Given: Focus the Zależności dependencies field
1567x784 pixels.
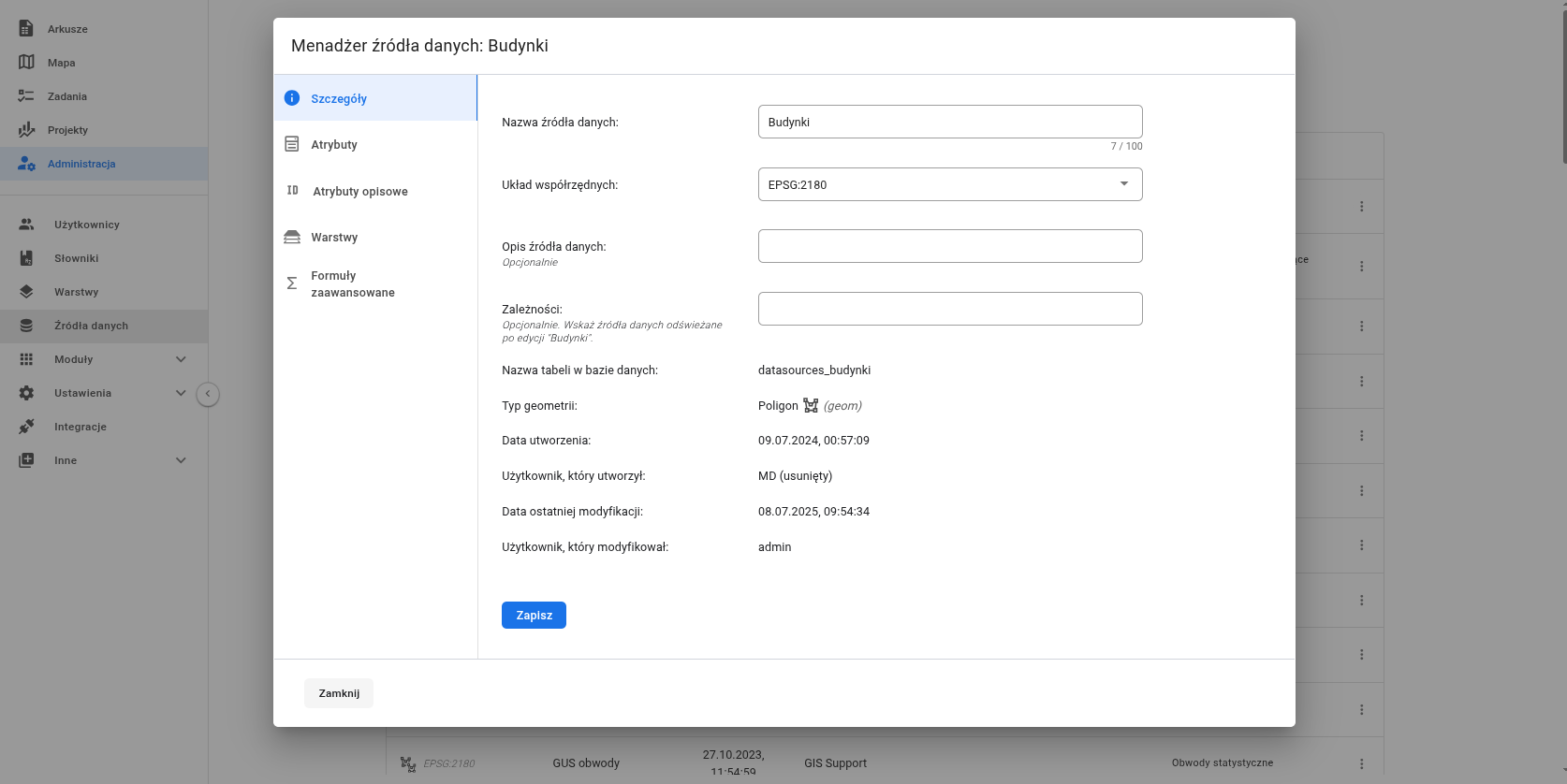Looking at the screenshot, I should click(x=949, y=309).
